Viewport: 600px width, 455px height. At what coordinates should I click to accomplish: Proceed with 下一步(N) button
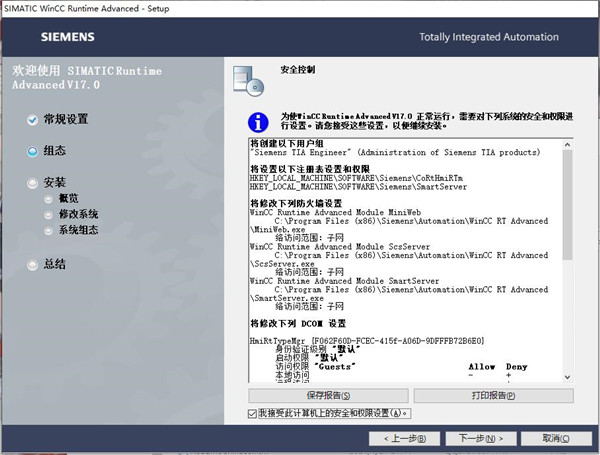[x=481, y=439]
